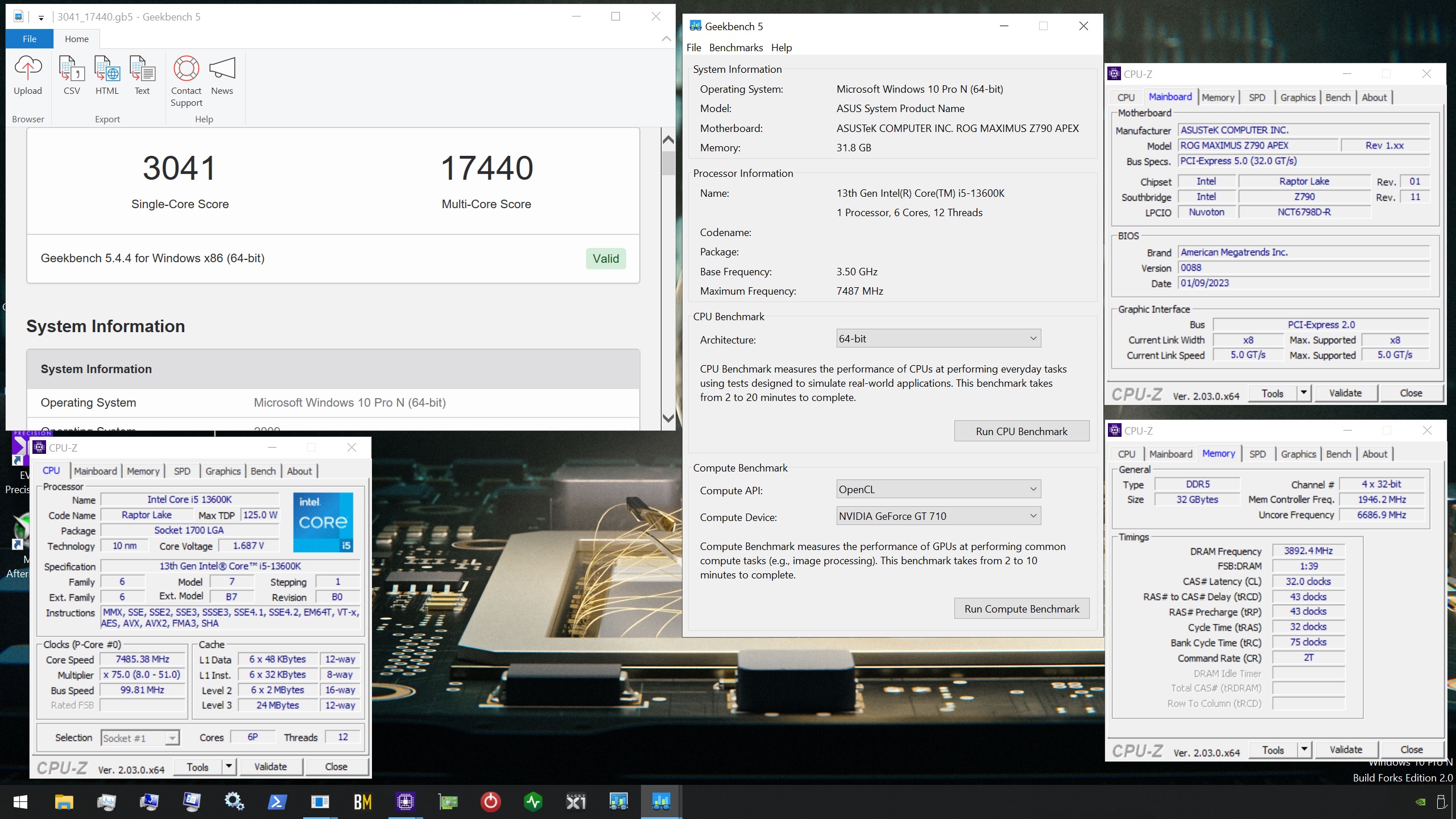The width and height of the screenshot is (1456, 819).
Task: Switch to CPU tab in Mainboard CPU-Z window
Action: tap(1126, 97)
